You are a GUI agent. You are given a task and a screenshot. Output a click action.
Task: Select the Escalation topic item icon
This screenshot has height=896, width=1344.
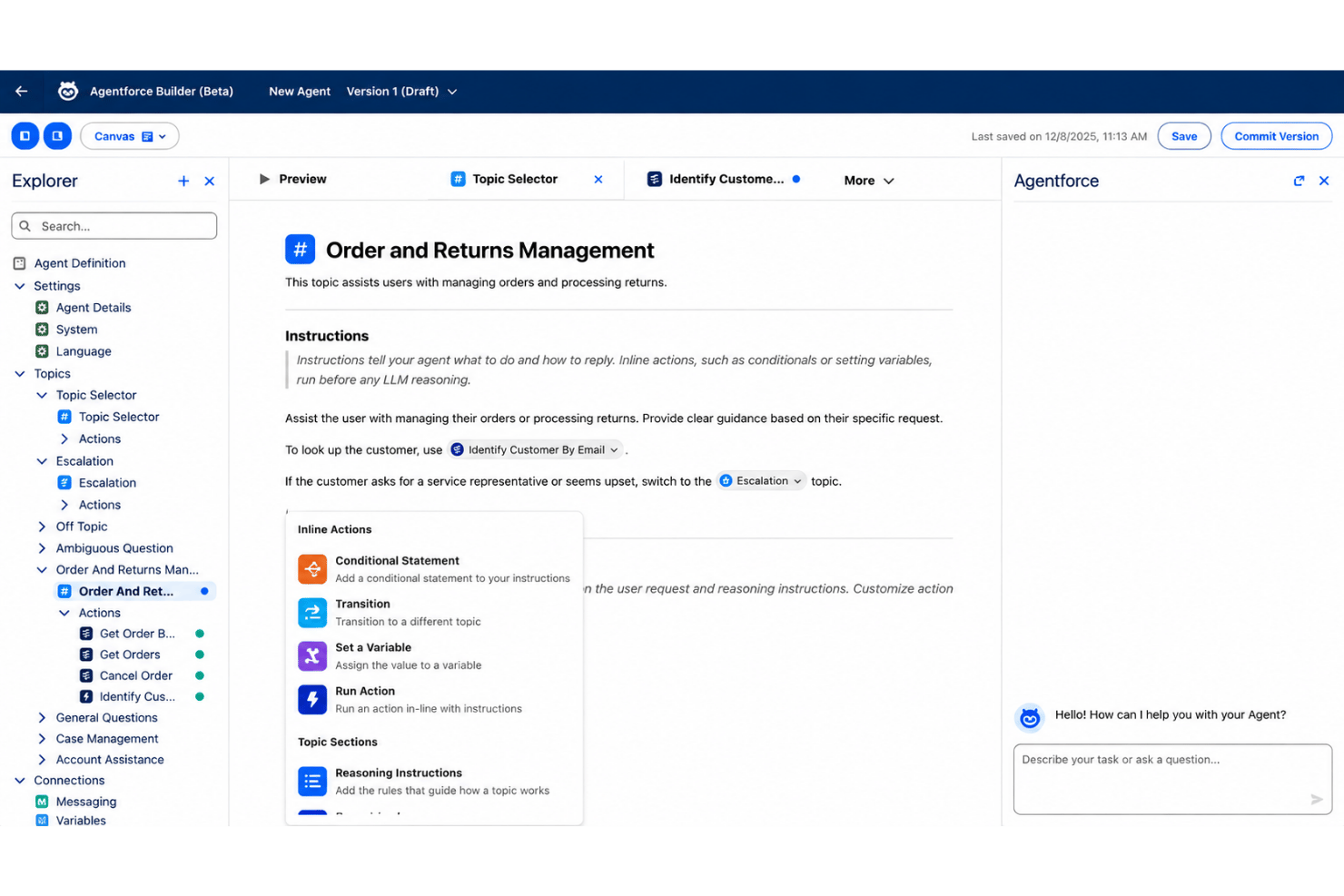click(64, 483)
